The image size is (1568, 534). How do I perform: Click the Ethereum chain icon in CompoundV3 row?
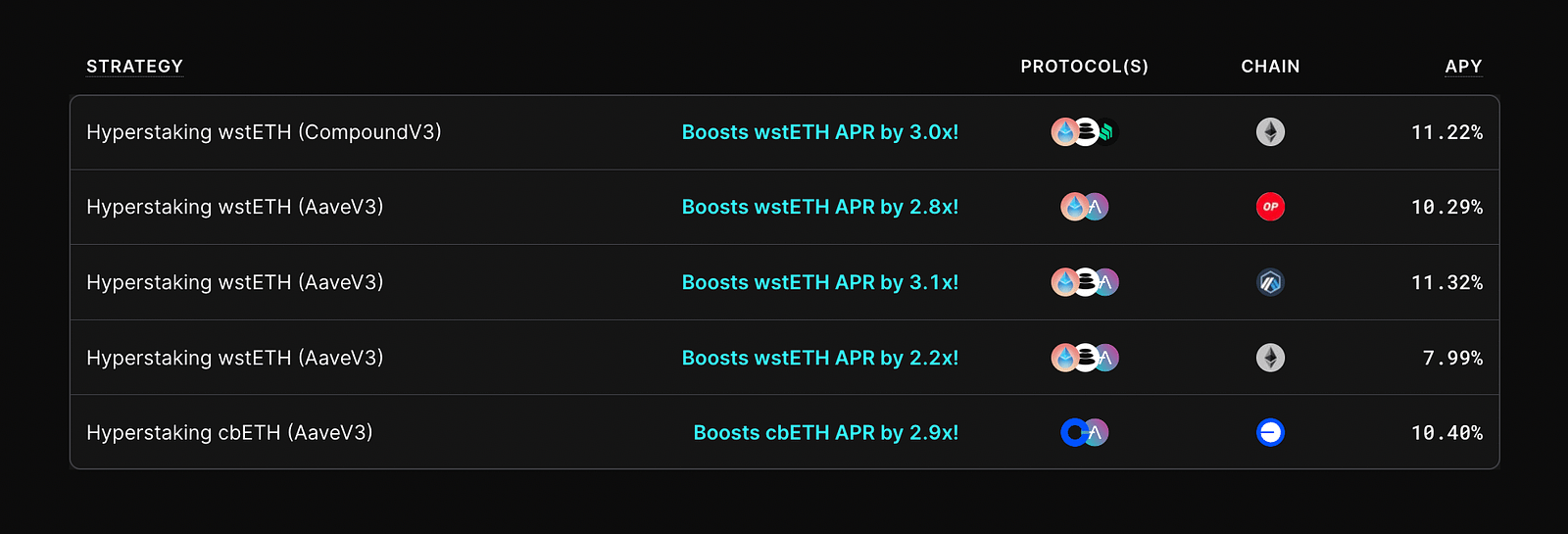[1270, 132]
